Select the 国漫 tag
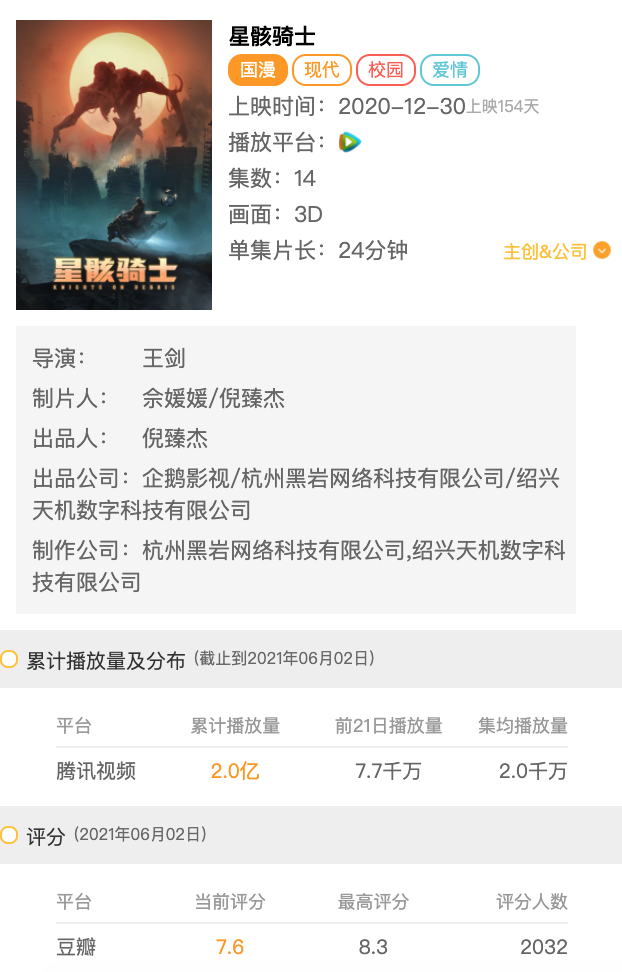622x972 pixels. coord(258,70)
